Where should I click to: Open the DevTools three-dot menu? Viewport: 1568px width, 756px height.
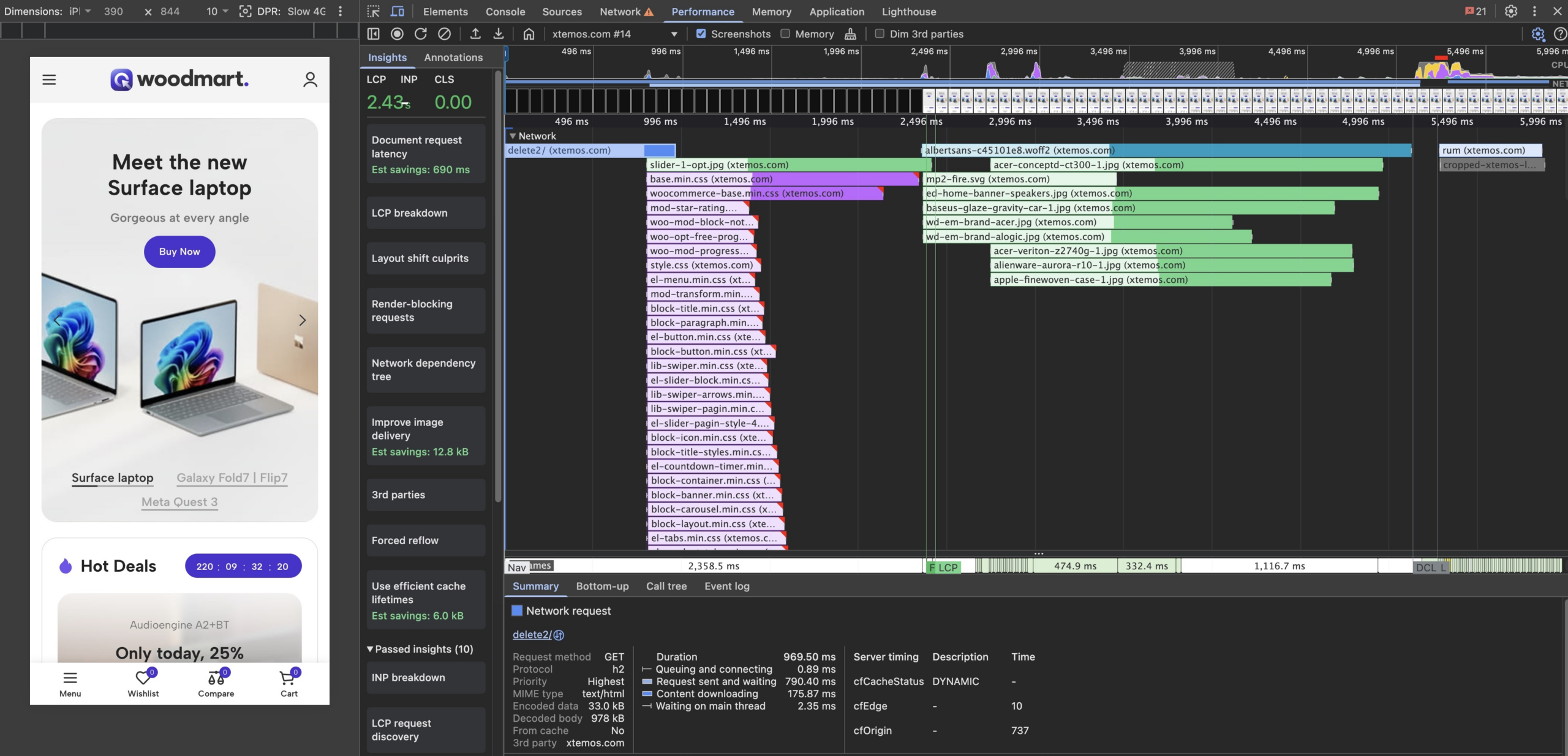tap(1534, 12)
